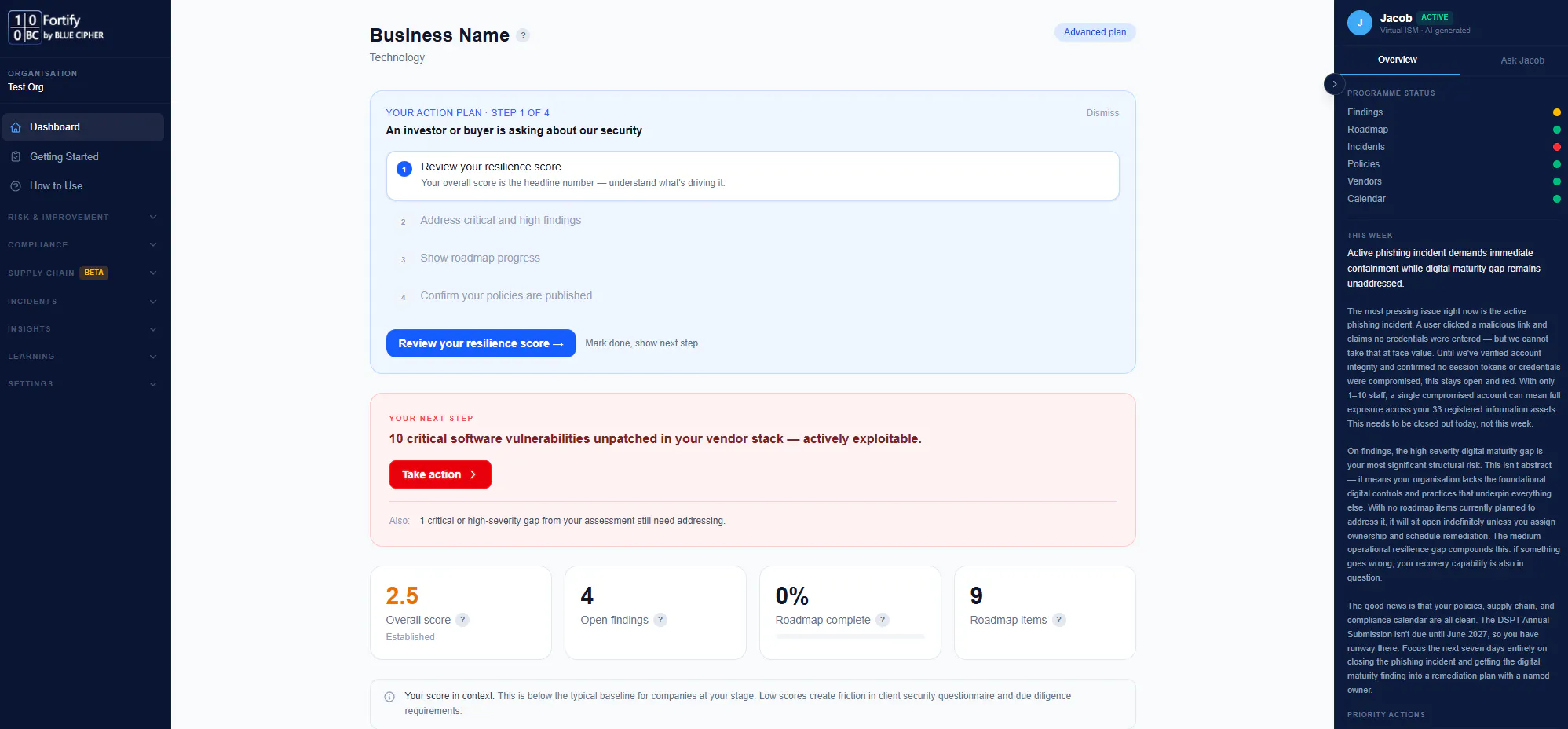Screen dimensions: 1568x729
Task: Open Getting Started page
Action: click(x=83, y=157)
